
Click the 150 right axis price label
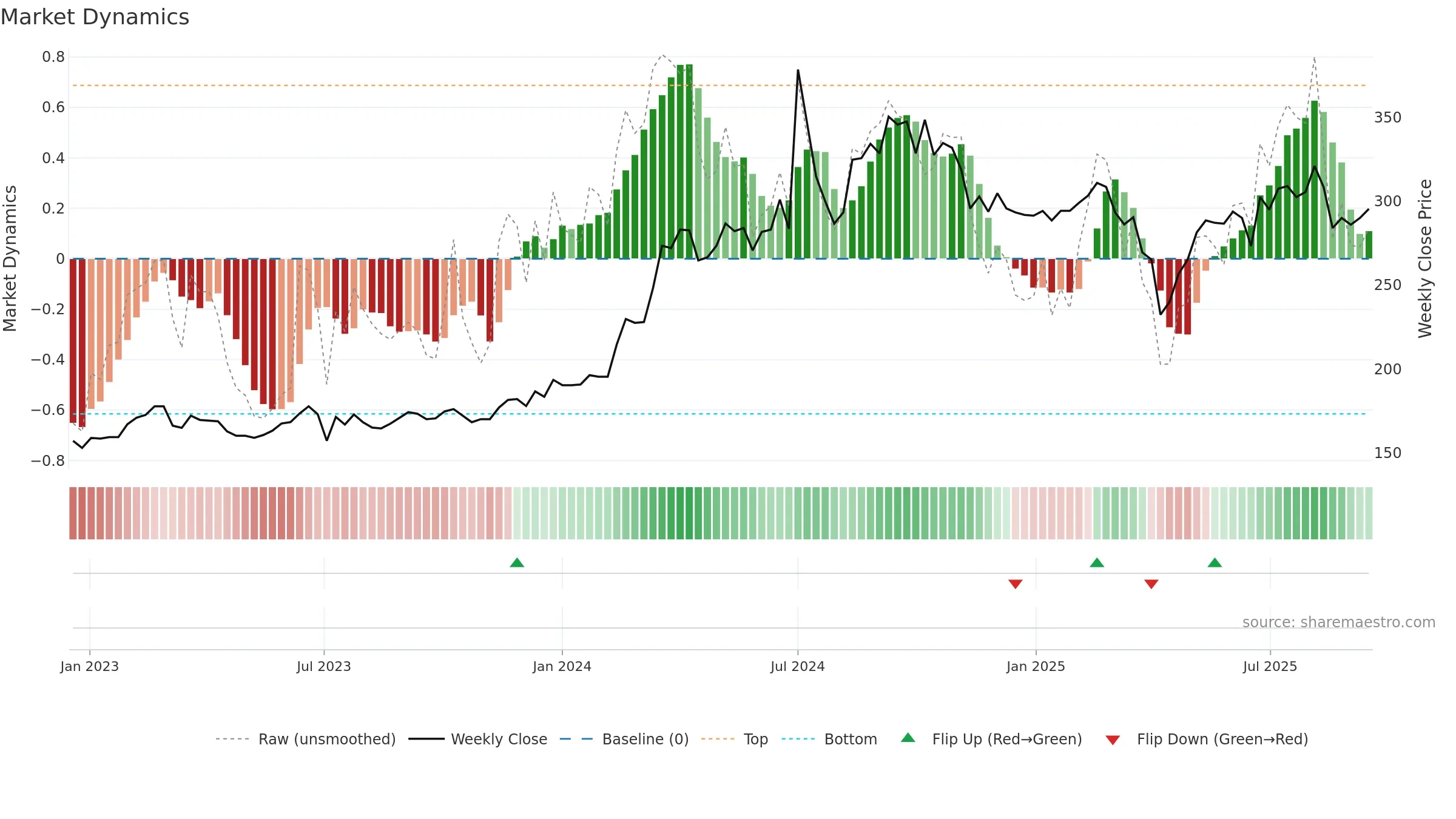(x=1388, y=453)
